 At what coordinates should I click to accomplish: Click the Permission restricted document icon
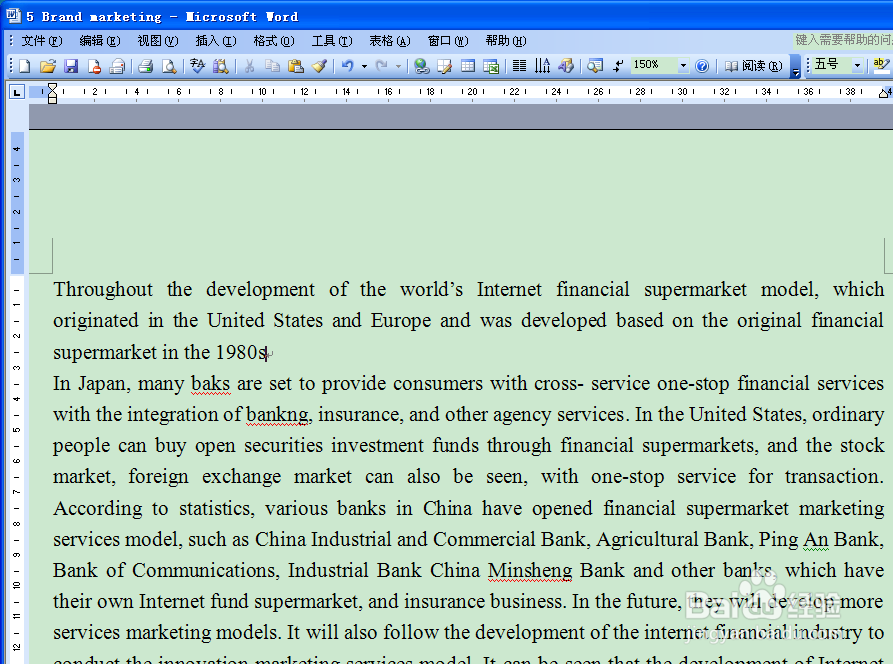click(94, 66)
